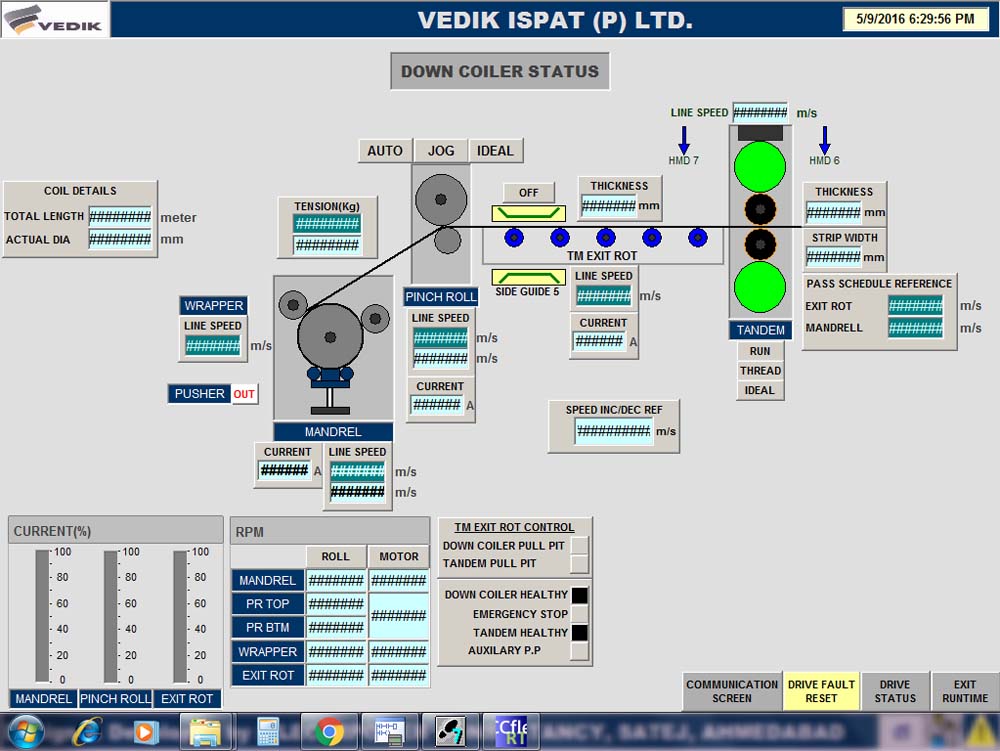Click the Emergency Stop status lamp
This screenshot has height=751, width=1000.
(x=580, y=614)
